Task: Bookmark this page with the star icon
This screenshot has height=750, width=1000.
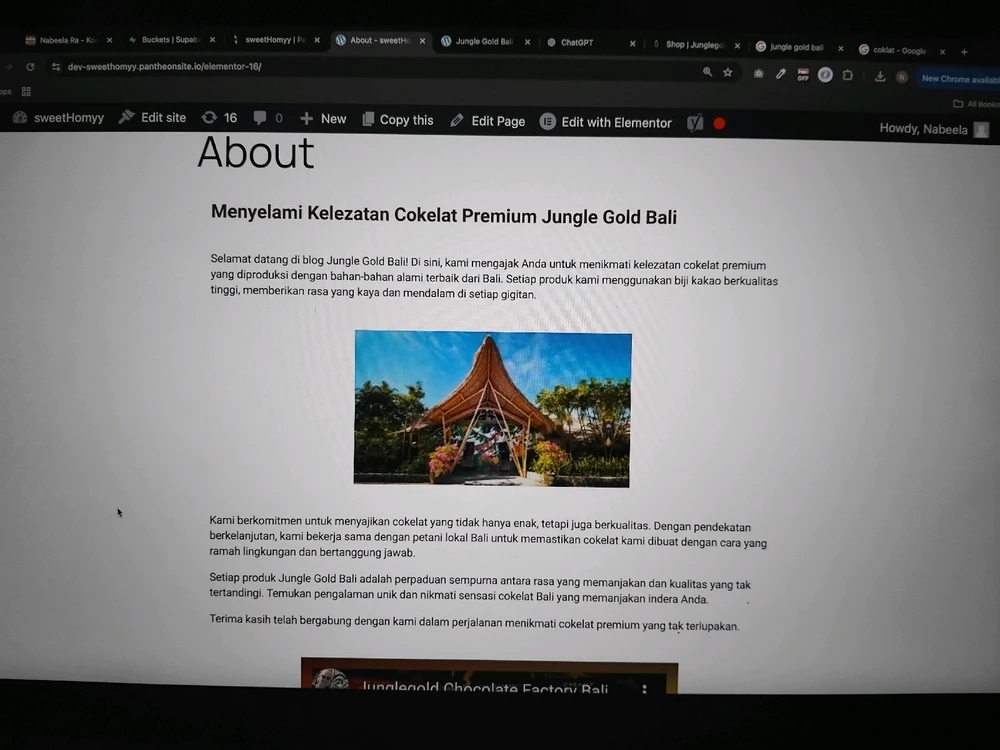Action: (728, 73)
